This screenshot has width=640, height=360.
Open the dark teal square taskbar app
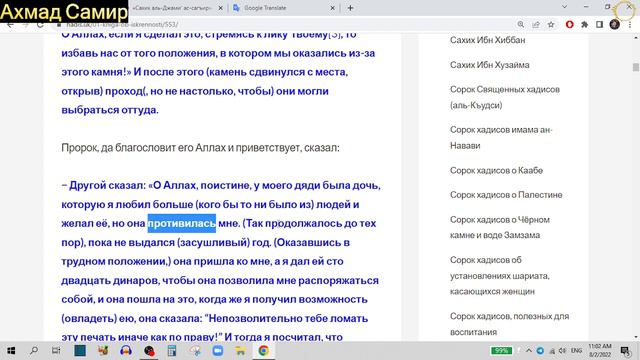[80, 351]
